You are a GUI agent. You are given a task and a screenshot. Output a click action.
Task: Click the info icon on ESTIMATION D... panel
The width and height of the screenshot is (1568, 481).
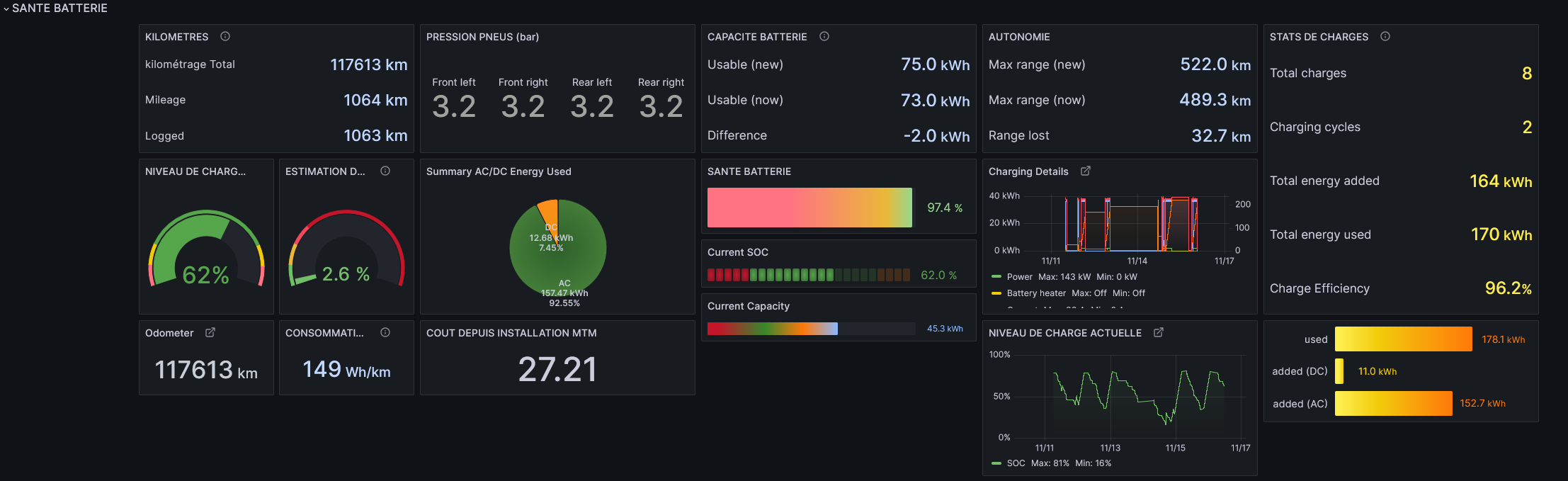[x=385, y=171]
